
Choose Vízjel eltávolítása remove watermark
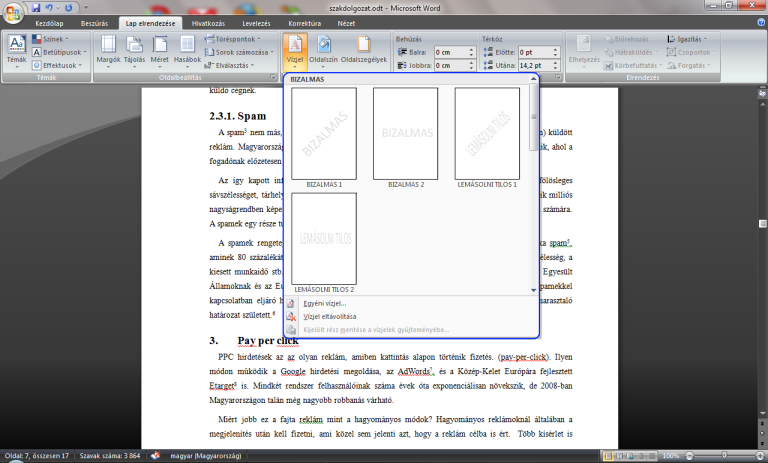pyautogui.click(x=329, y=317)
